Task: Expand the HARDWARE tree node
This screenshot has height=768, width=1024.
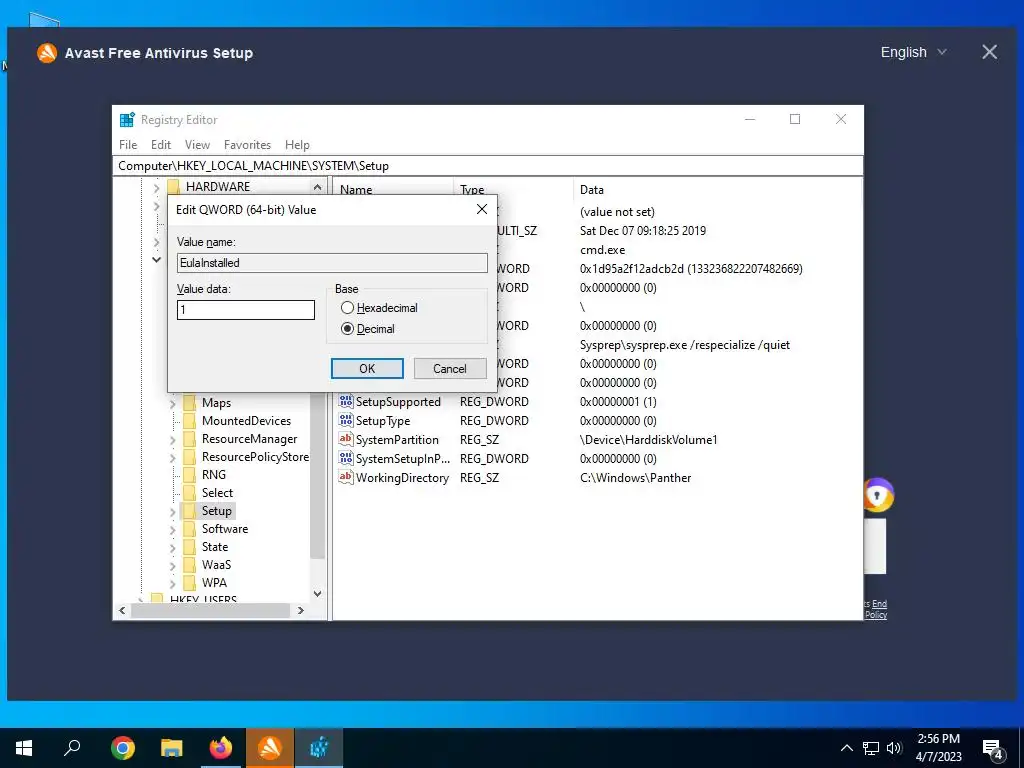Action: tap(156, 188)
